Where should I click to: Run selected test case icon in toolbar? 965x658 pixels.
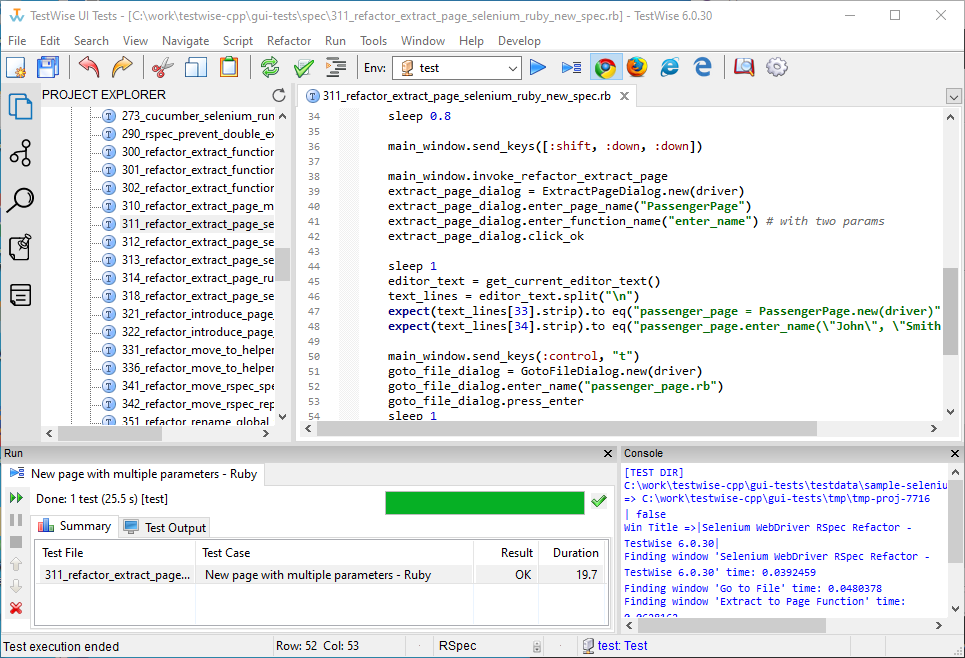click(x=571, y=67)
